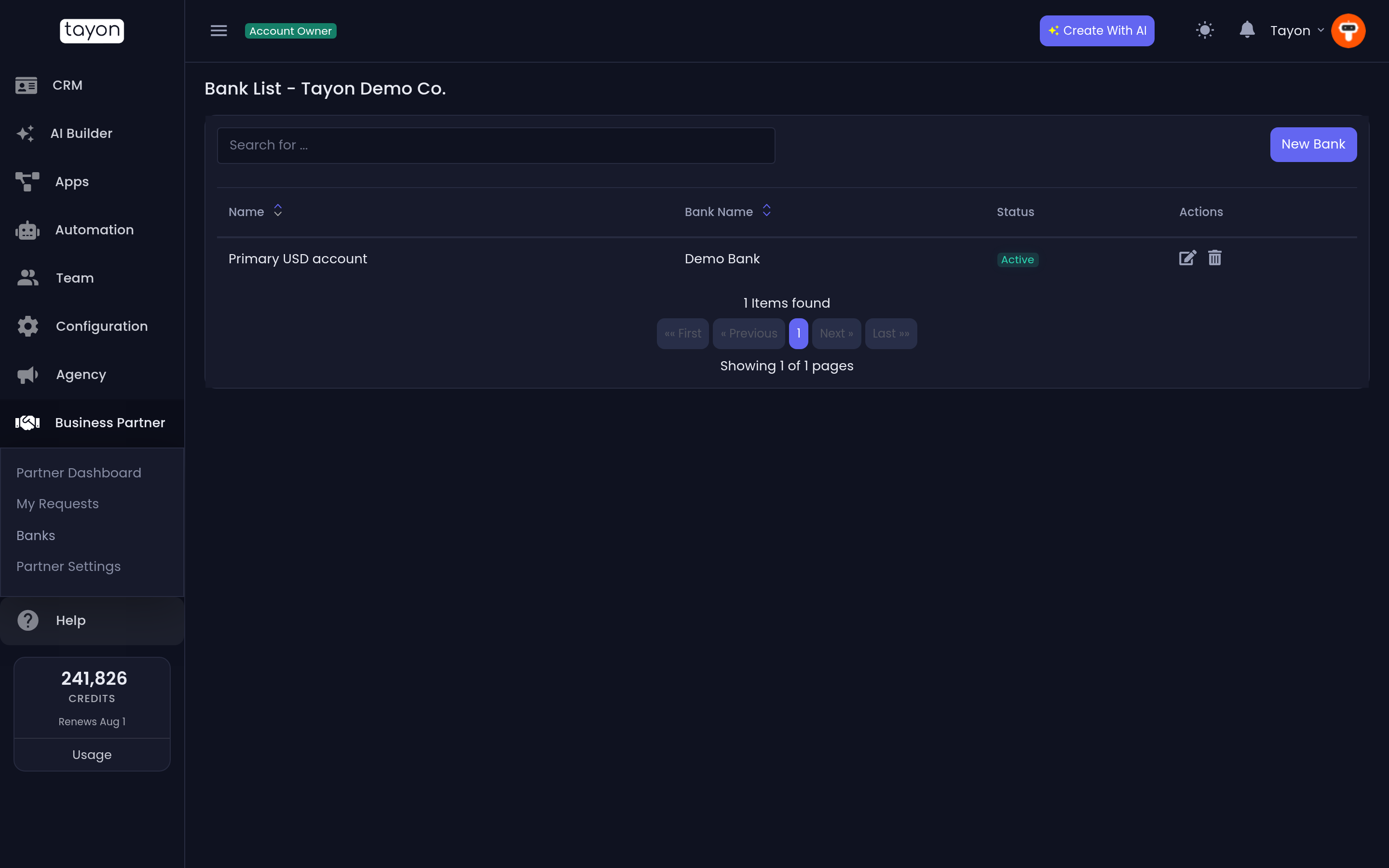Edit the Primary USD account bank
This screenshot has height=868, width=1389.
(1187, 258)
